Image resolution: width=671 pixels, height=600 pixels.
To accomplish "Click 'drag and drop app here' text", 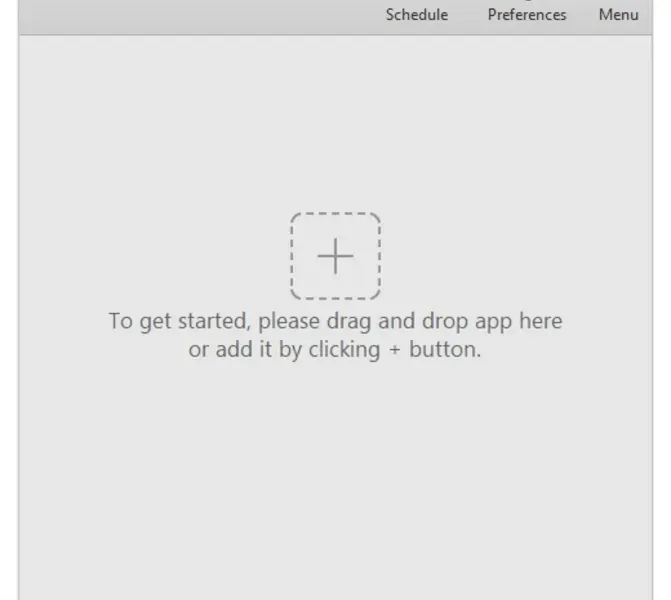I will [x=444, y=321].
